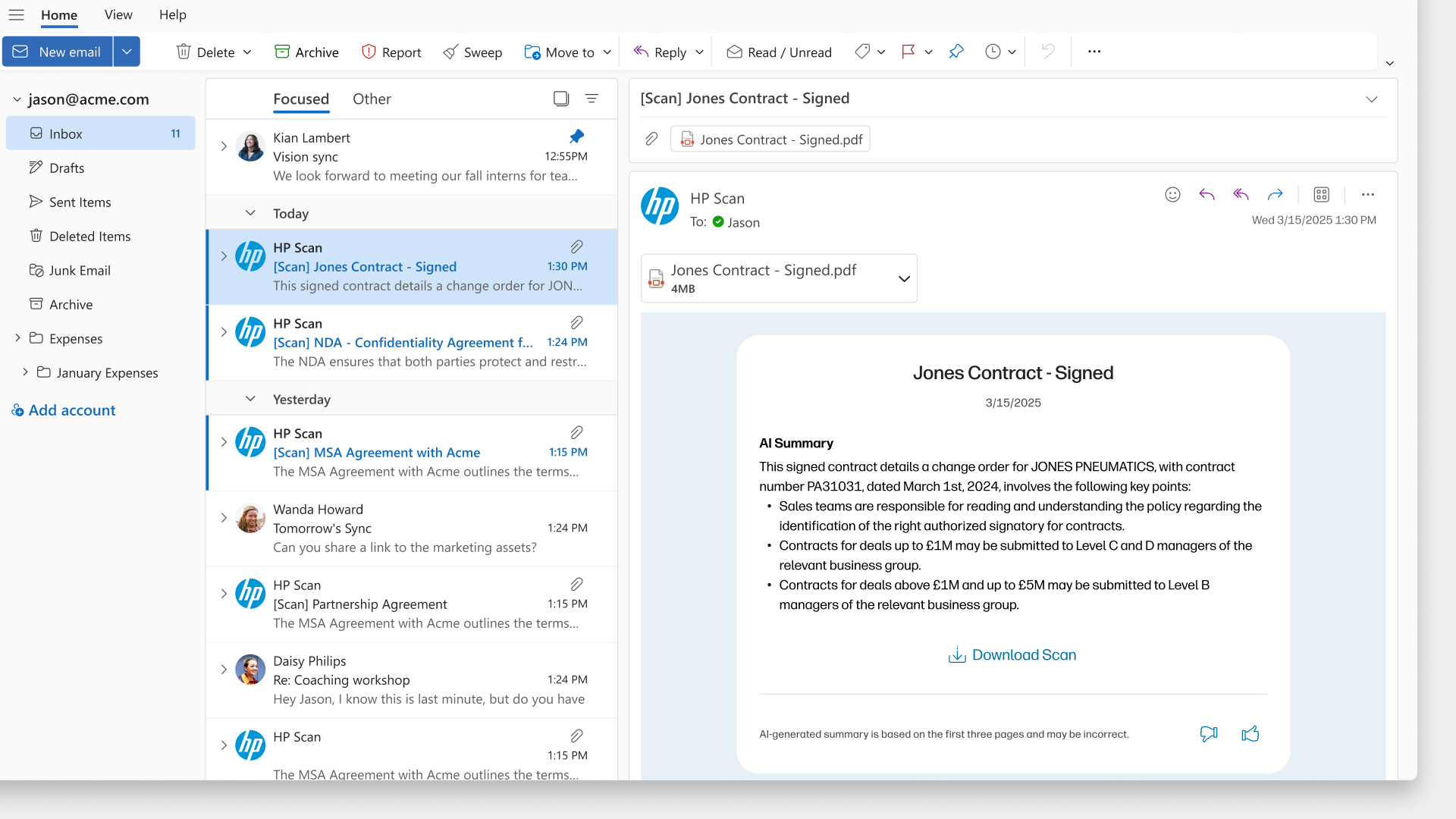
Task: Click the Add account link
Action: [x=71, y=410]
